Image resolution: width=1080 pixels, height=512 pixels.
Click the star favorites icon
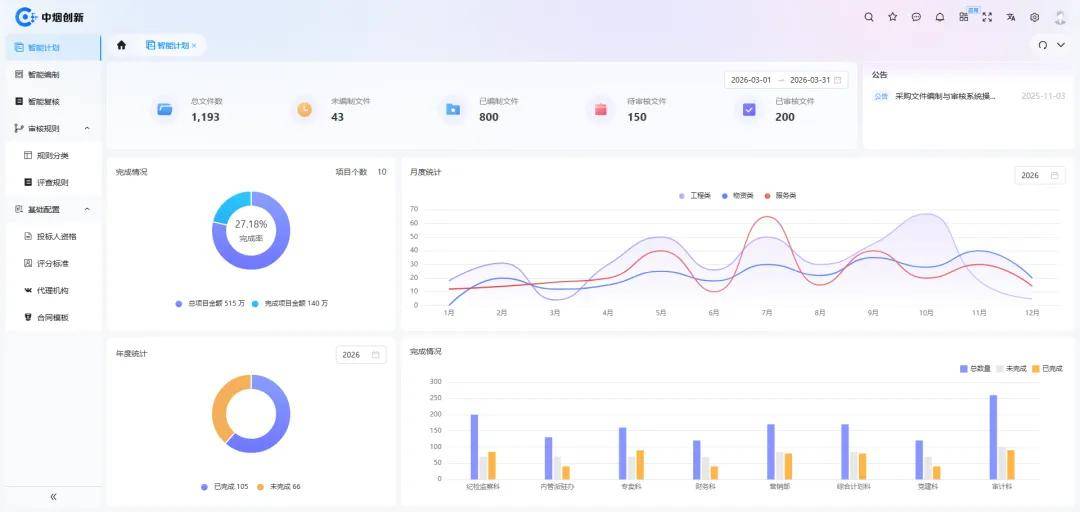point(892,17)
